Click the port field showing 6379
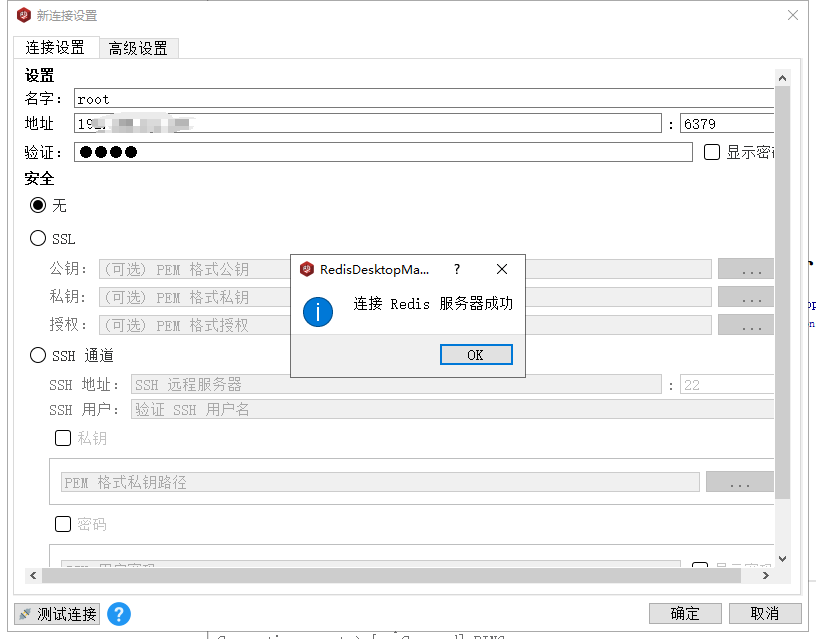This screenshot has width=816, height=639. [727, 123]
